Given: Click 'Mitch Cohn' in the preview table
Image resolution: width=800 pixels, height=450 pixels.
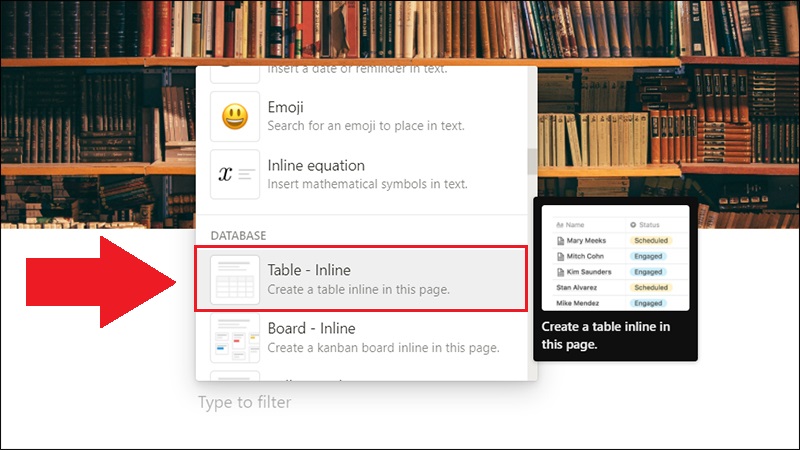Looking at the screenshot, I should [x=585, y=256].
